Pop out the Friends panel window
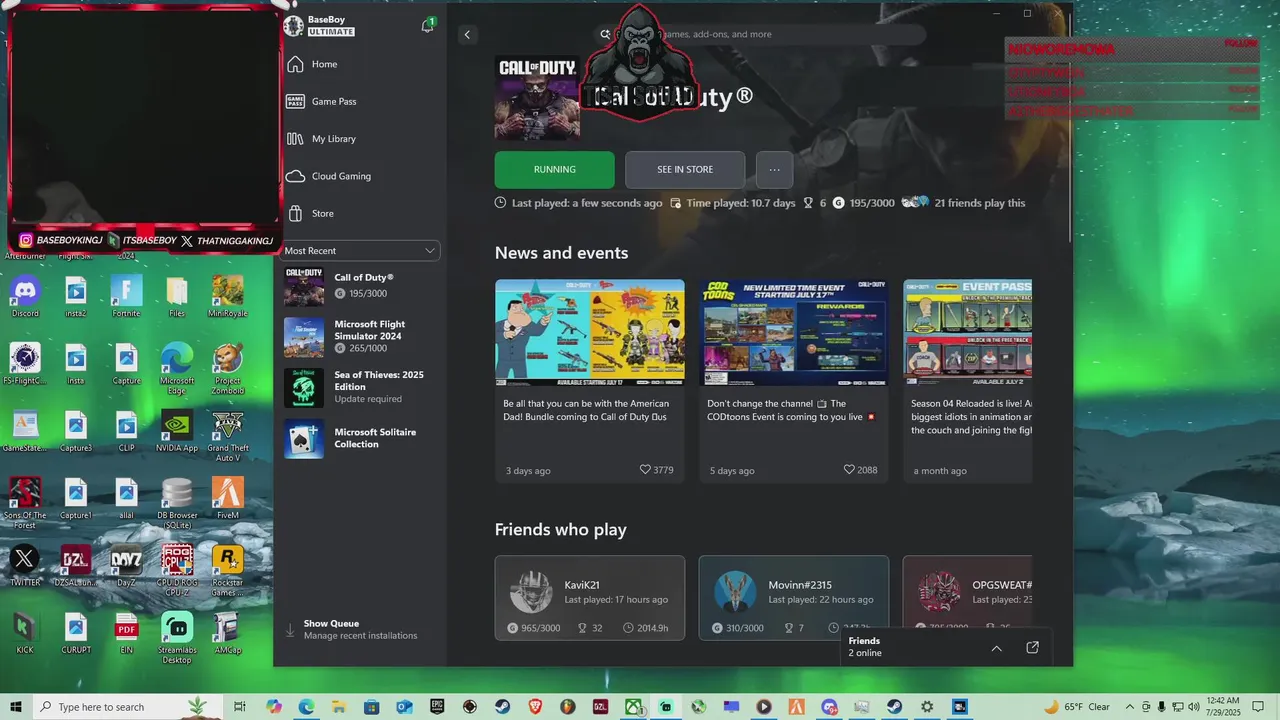Image resolution: width=1280 pixels, height=720 pixels. coord(1032,648)
